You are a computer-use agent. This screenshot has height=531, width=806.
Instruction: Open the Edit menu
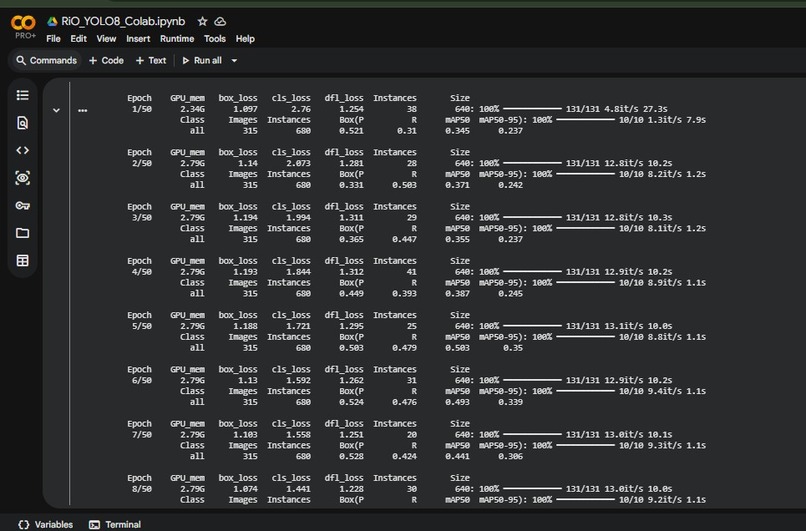79,39
